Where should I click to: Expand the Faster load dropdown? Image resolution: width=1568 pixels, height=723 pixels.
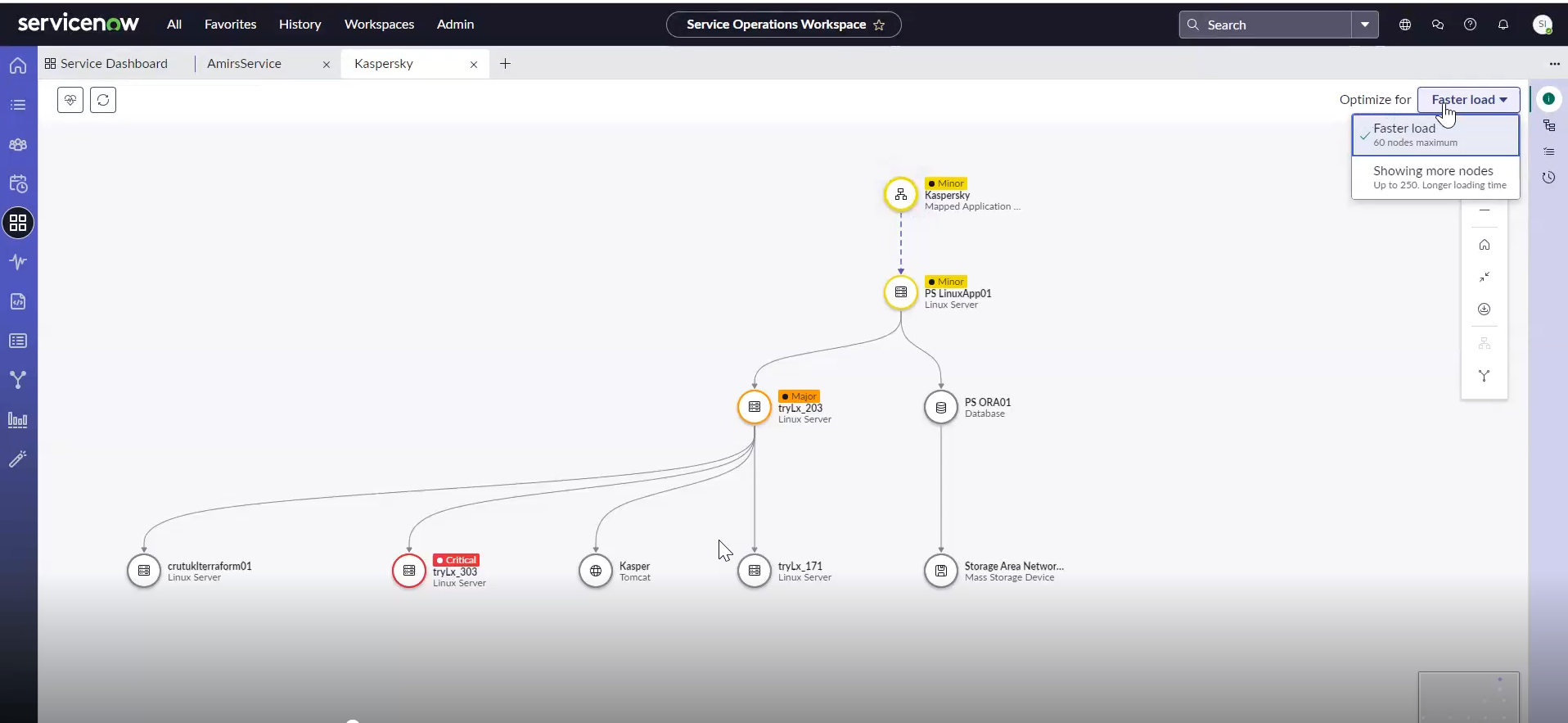pyautogui.click(x=1468, y=100)
